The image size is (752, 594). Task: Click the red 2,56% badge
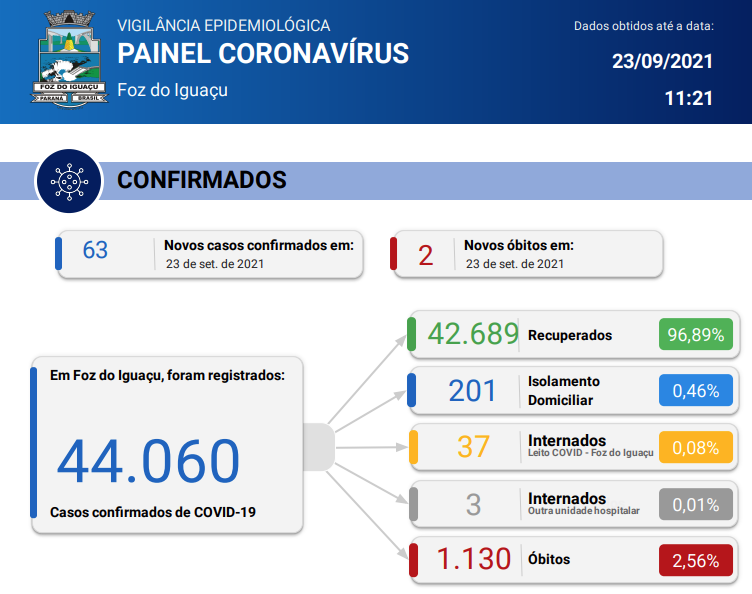pyautogui.click(x=696, y=560)
